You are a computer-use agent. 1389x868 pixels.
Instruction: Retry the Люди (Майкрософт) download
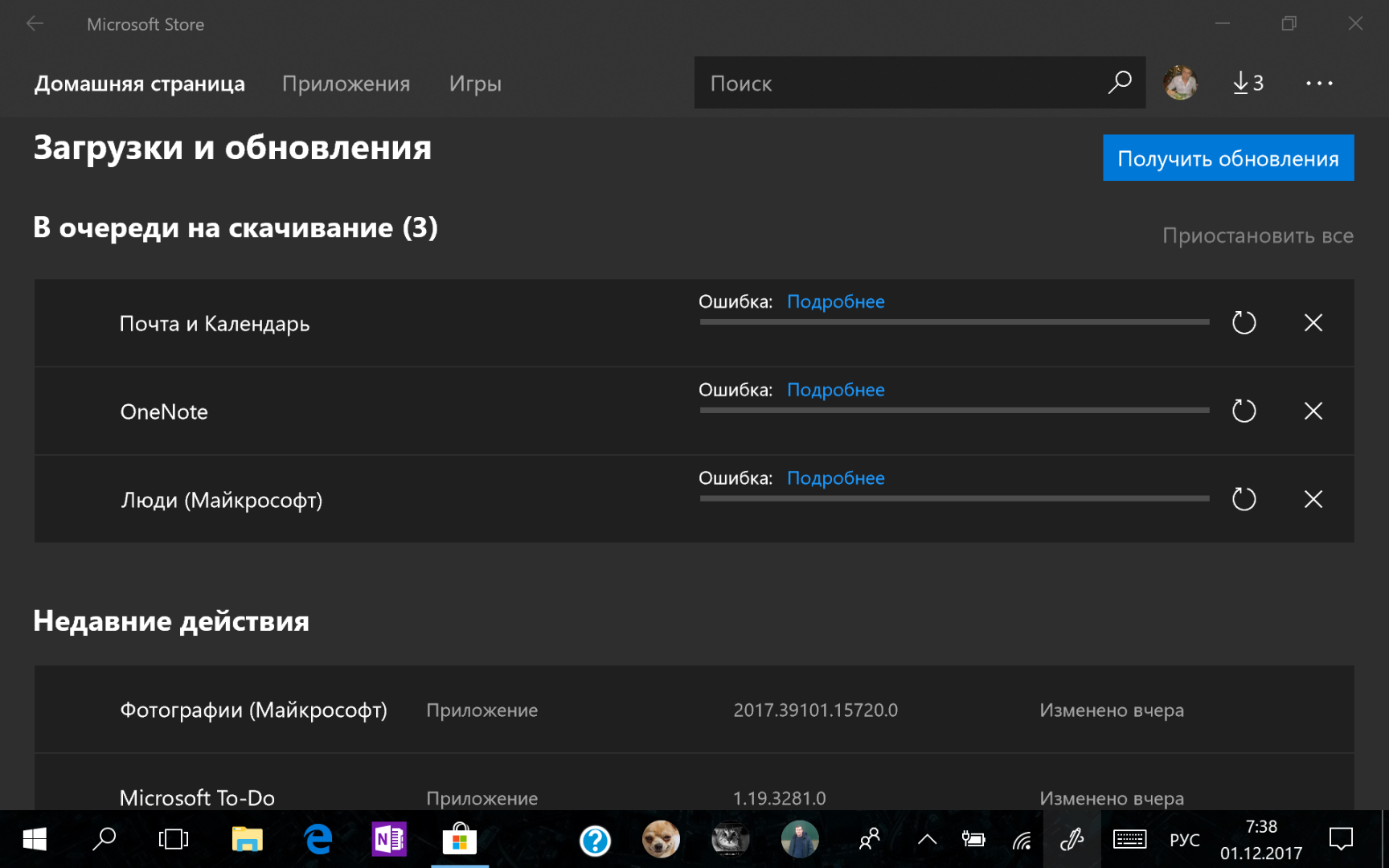(x=1244, y=499)
